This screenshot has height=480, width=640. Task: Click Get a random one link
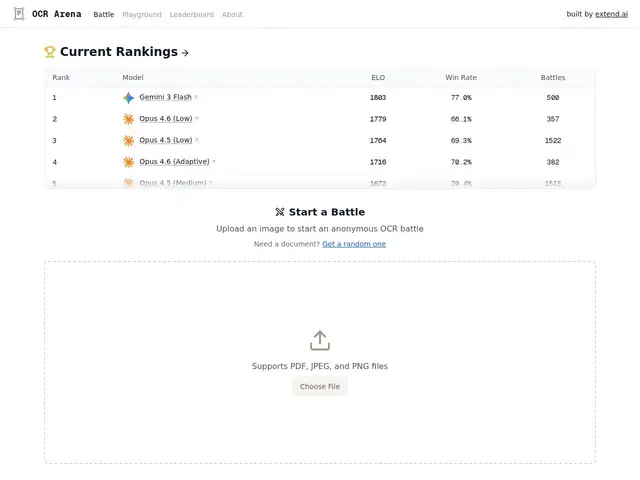[x=354, y=244]
